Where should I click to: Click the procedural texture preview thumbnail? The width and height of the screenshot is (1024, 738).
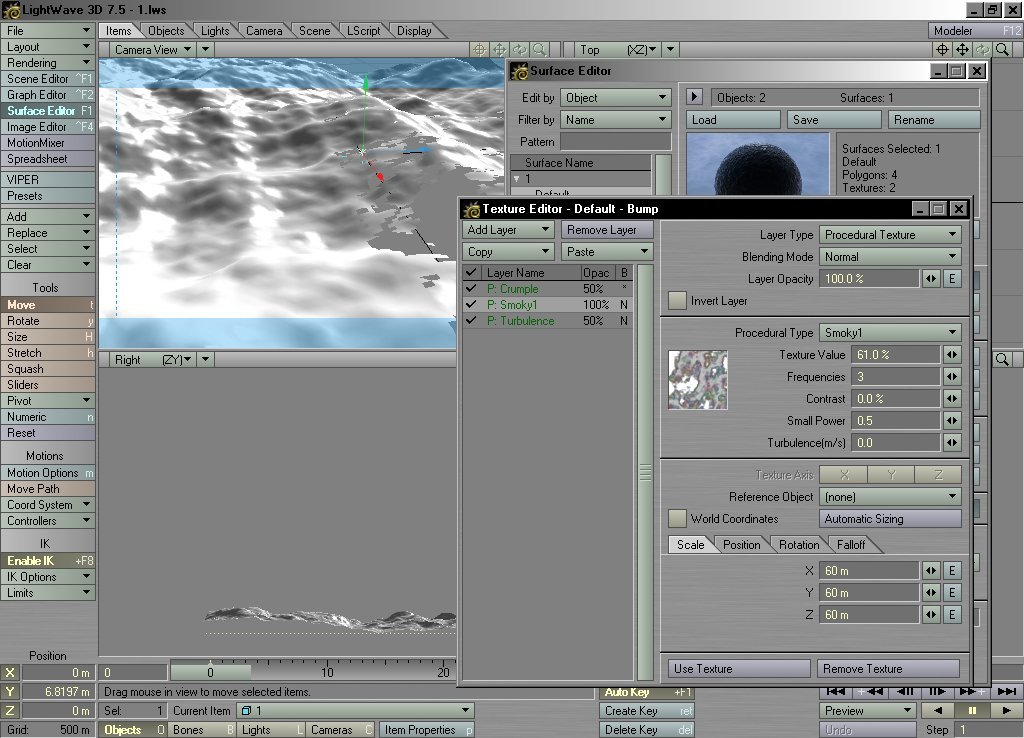697,380
